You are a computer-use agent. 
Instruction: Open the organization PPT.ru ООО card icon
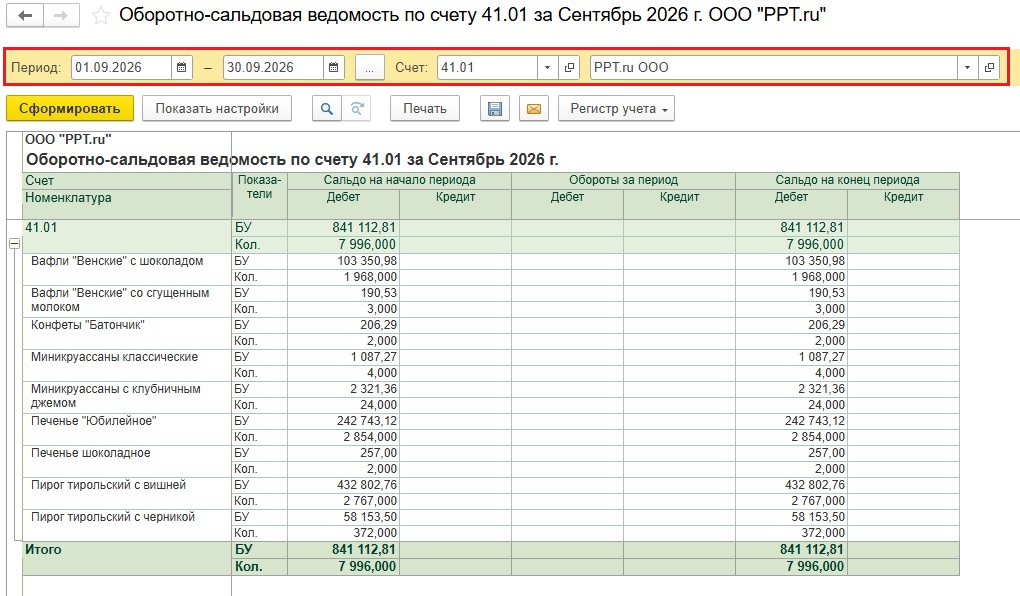coord(989,67)
